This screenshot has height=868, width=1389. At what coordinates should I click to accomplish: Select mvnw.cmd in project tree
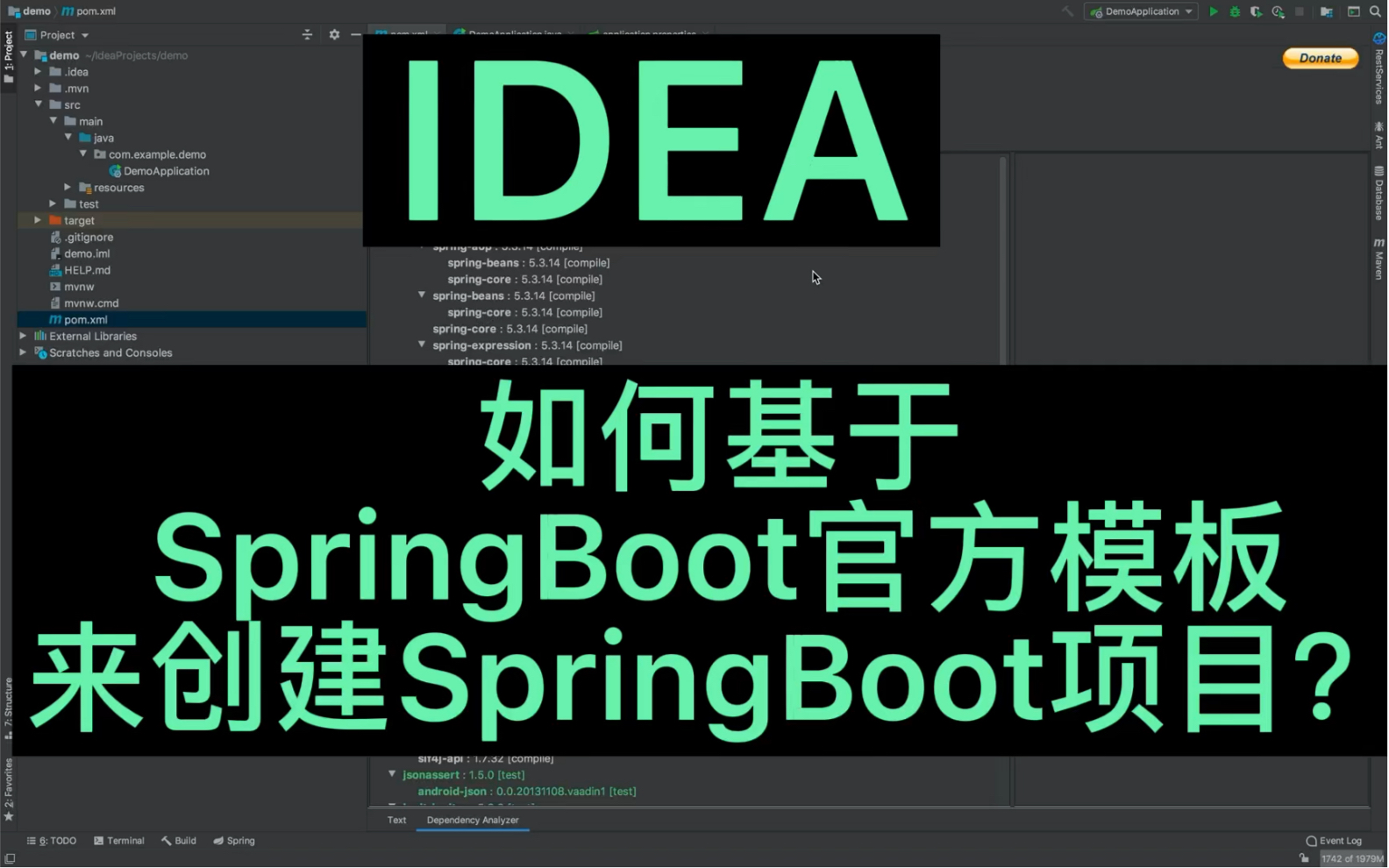84,303
